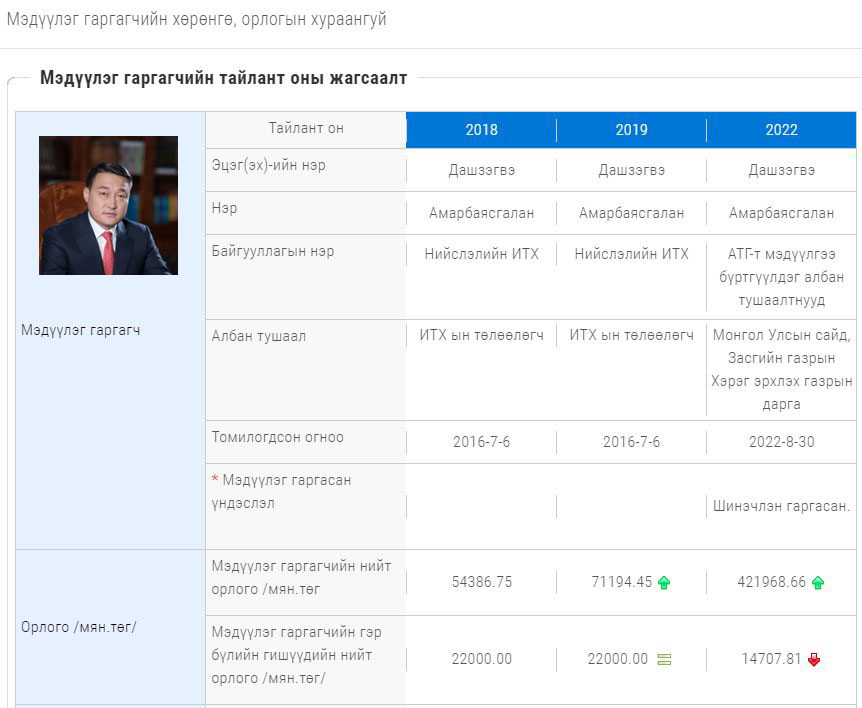Click 'Амарбаясгалан' in the 2018 column
The image size is (862, 708).
point(482,213)
